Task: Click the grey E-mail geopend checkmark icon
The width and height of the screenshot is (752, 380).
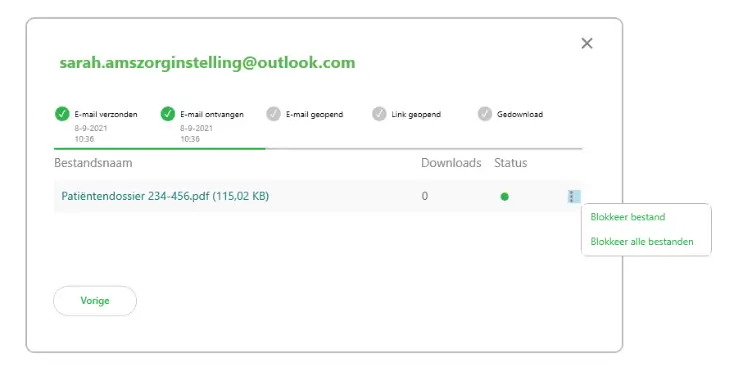Action: pyautogui.click(x=273, y=114)
